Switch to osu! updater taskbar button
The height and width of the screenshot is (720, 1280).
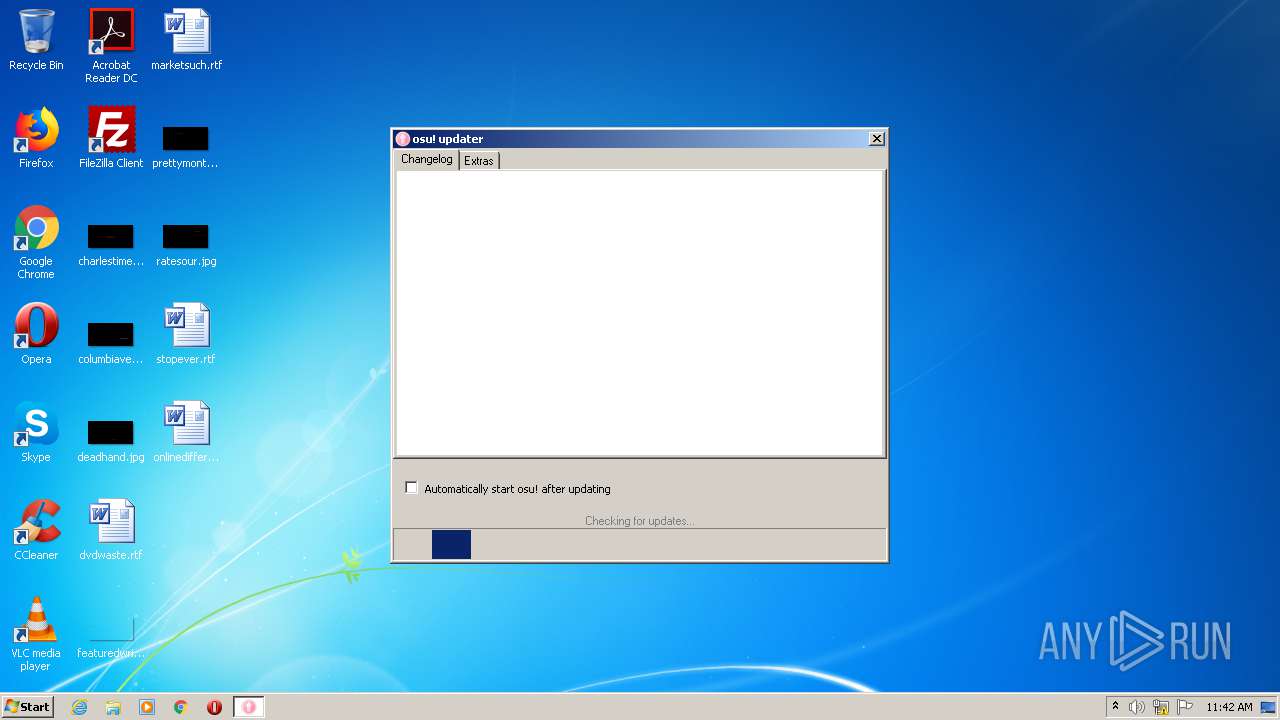click(249, 707)
